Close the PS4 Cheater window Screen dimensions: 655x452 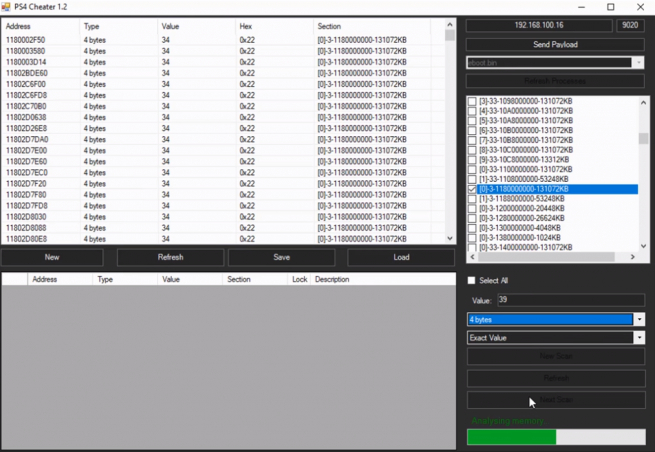click(x=640, y=7)
